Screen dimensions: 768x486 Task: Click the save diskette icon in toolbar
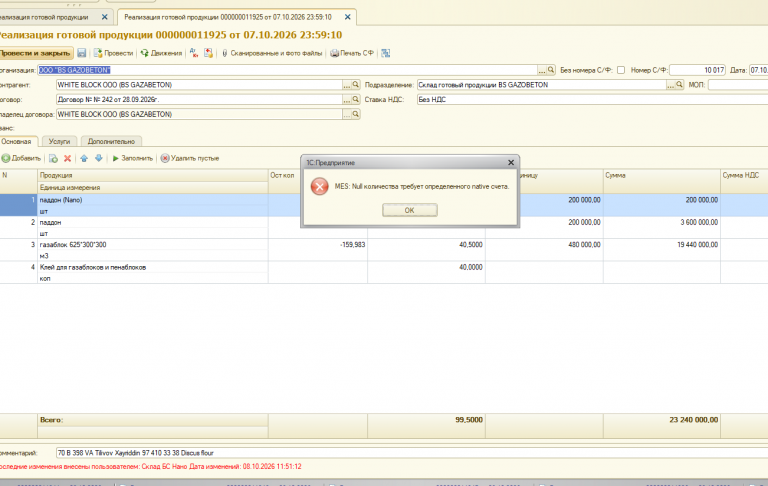tap(82, 53)
